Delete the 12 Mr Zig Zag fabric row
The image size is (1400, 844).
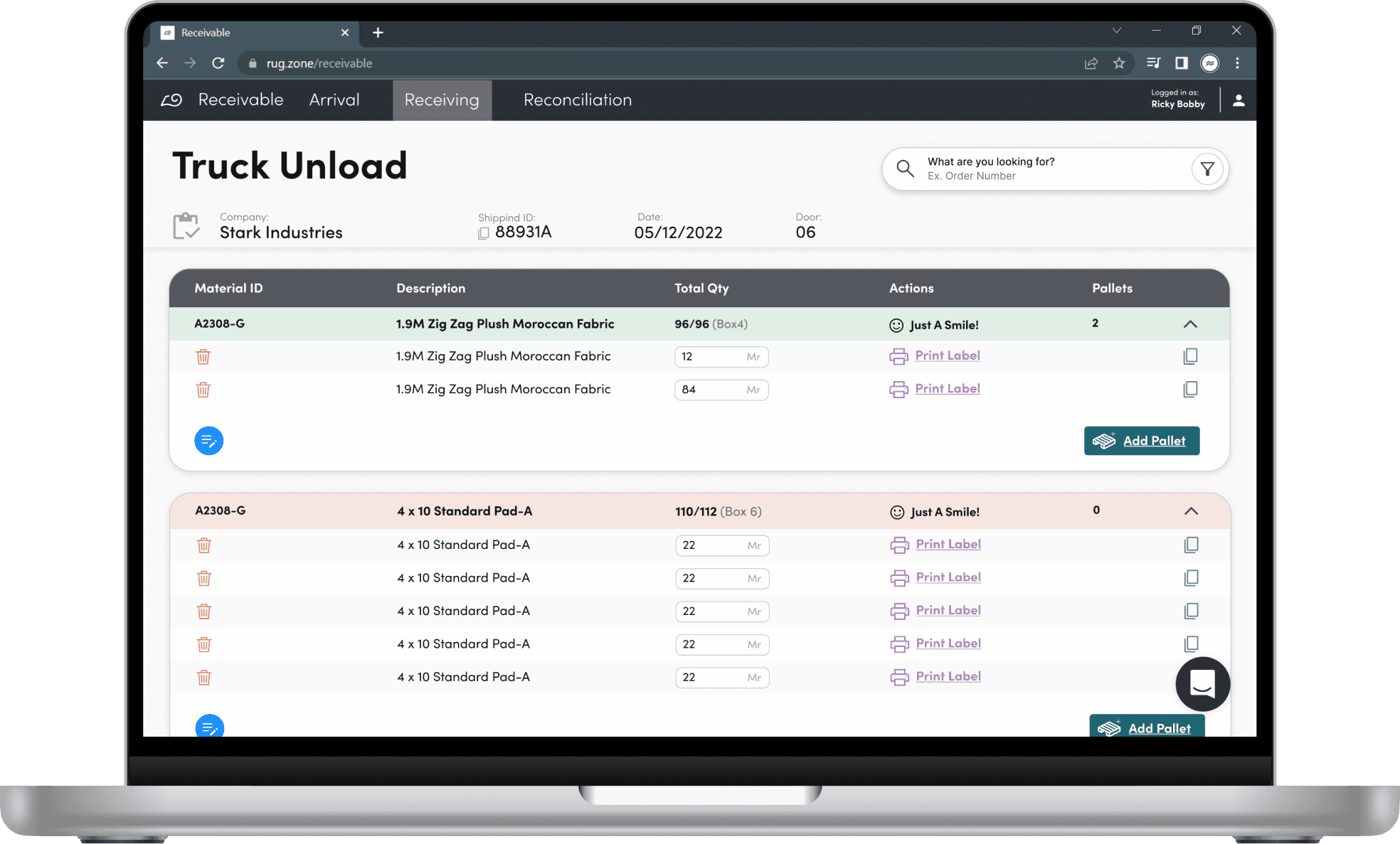(203, 357)
